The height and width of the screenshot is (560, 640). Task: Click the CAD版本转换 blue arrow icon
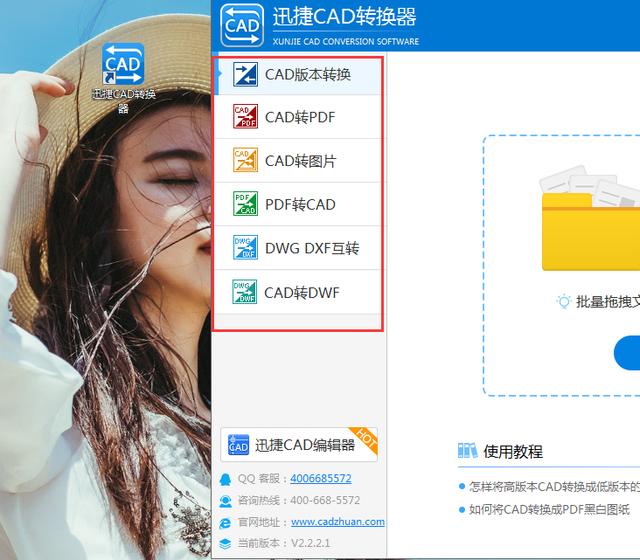(245, 74)
